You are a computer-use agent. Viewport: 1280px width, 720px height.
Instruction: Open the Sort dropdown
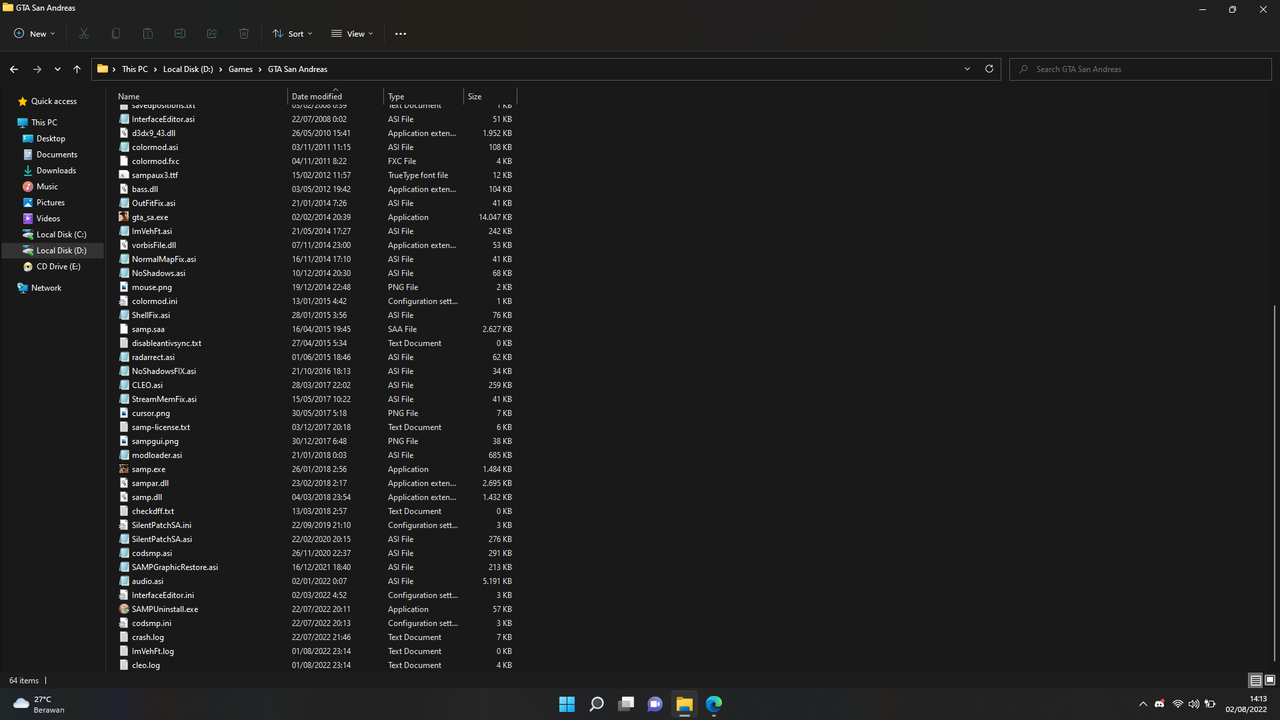[292, 34]
